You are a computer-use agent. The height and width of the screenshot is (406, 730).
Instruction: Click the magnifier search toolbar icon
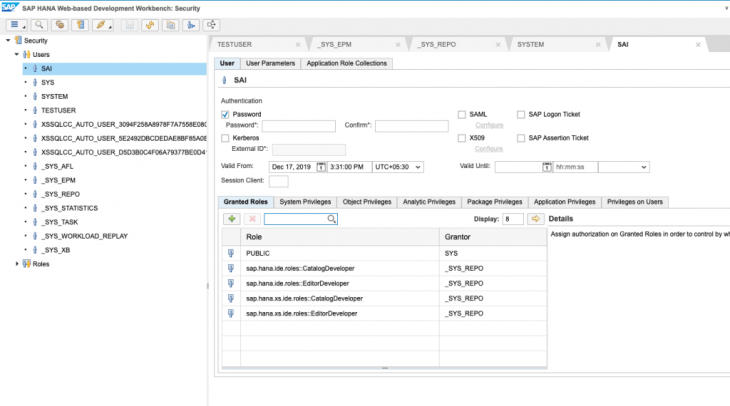point(39,25)
